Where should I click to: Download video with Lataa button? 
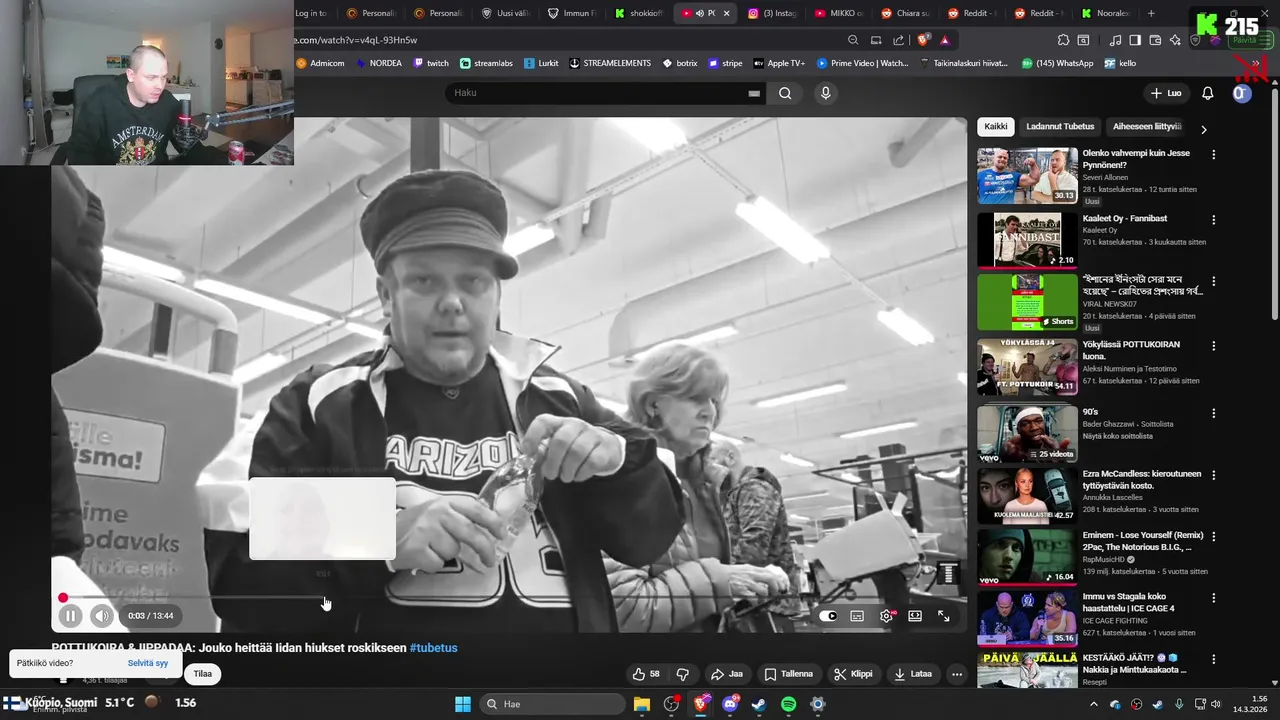coord(913,674)
